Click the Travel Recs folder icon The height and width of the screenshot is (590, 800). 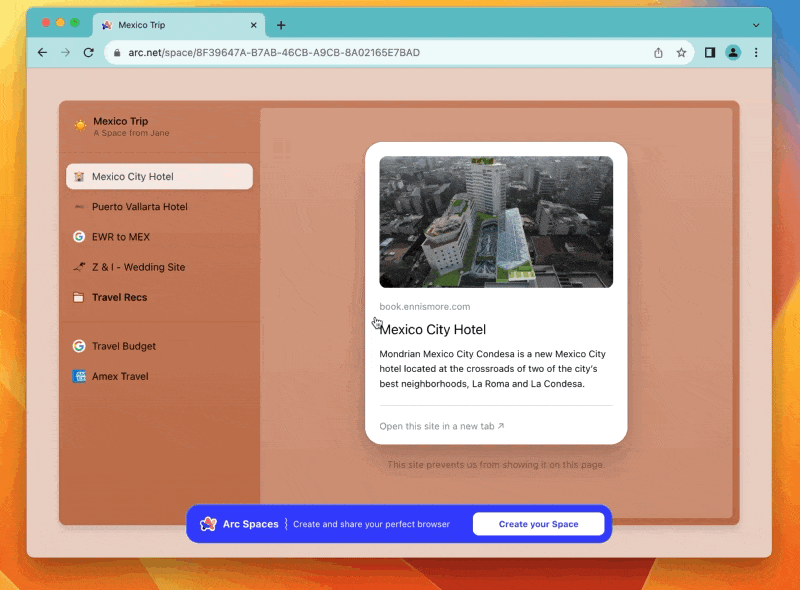point(79,297)
